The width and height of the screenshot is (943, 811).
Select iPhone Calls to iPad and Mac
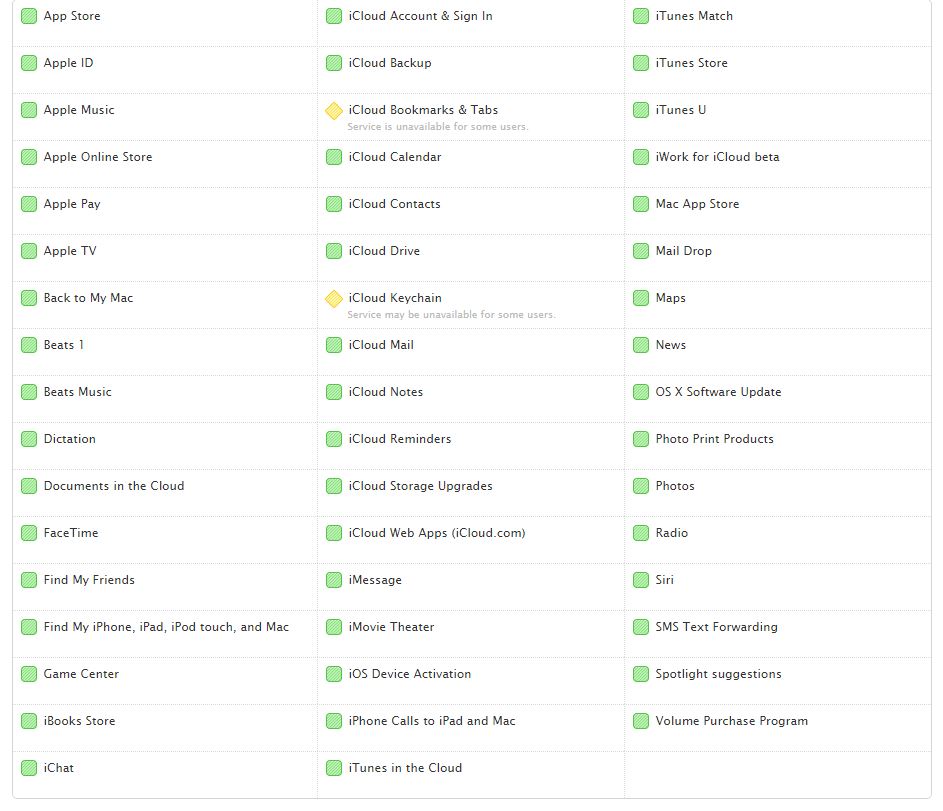[432, 721]
